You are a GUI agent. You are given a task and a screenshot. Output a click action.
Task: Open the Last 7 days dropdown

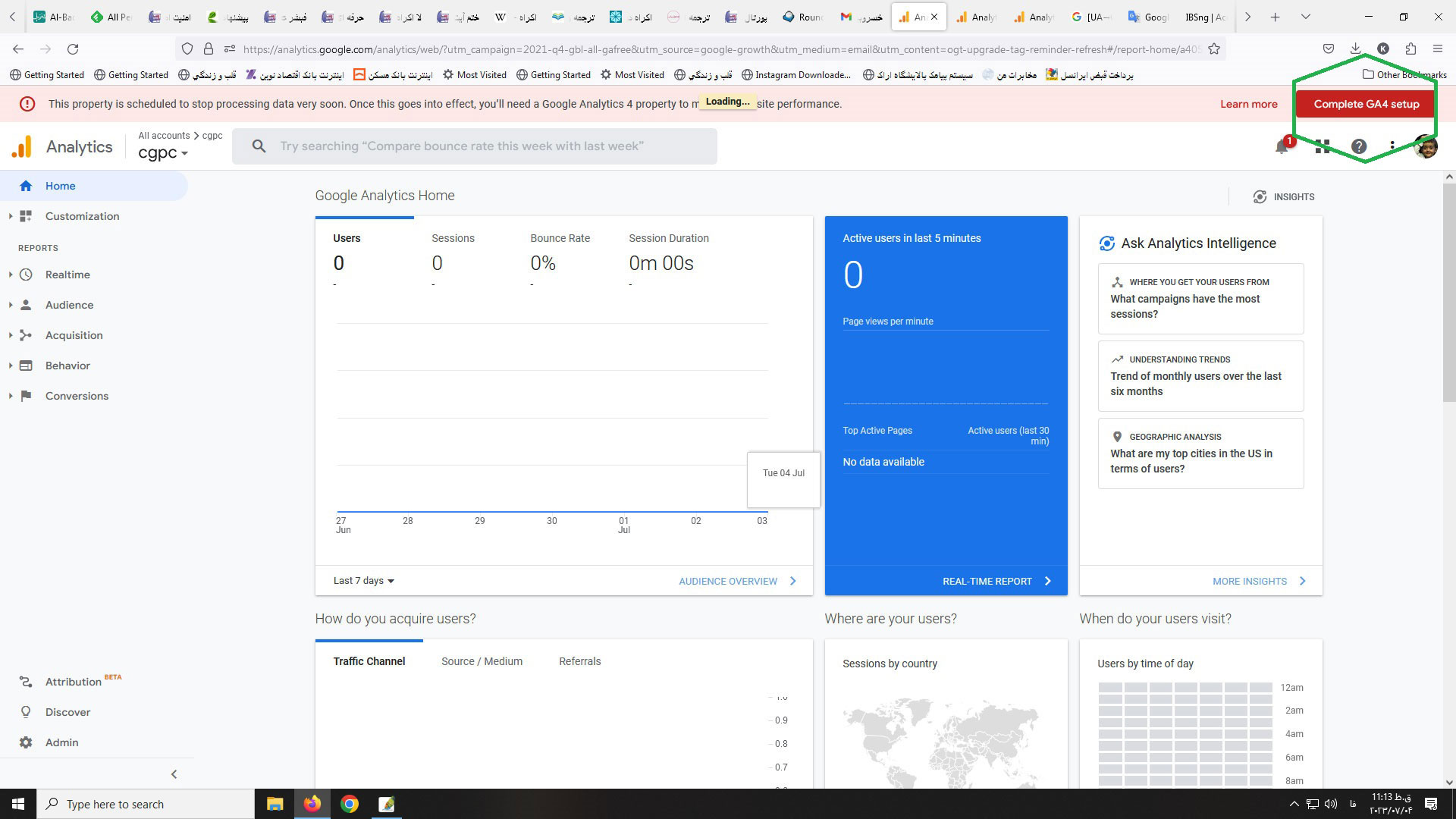pyautogui.click(x=364, y=581)
